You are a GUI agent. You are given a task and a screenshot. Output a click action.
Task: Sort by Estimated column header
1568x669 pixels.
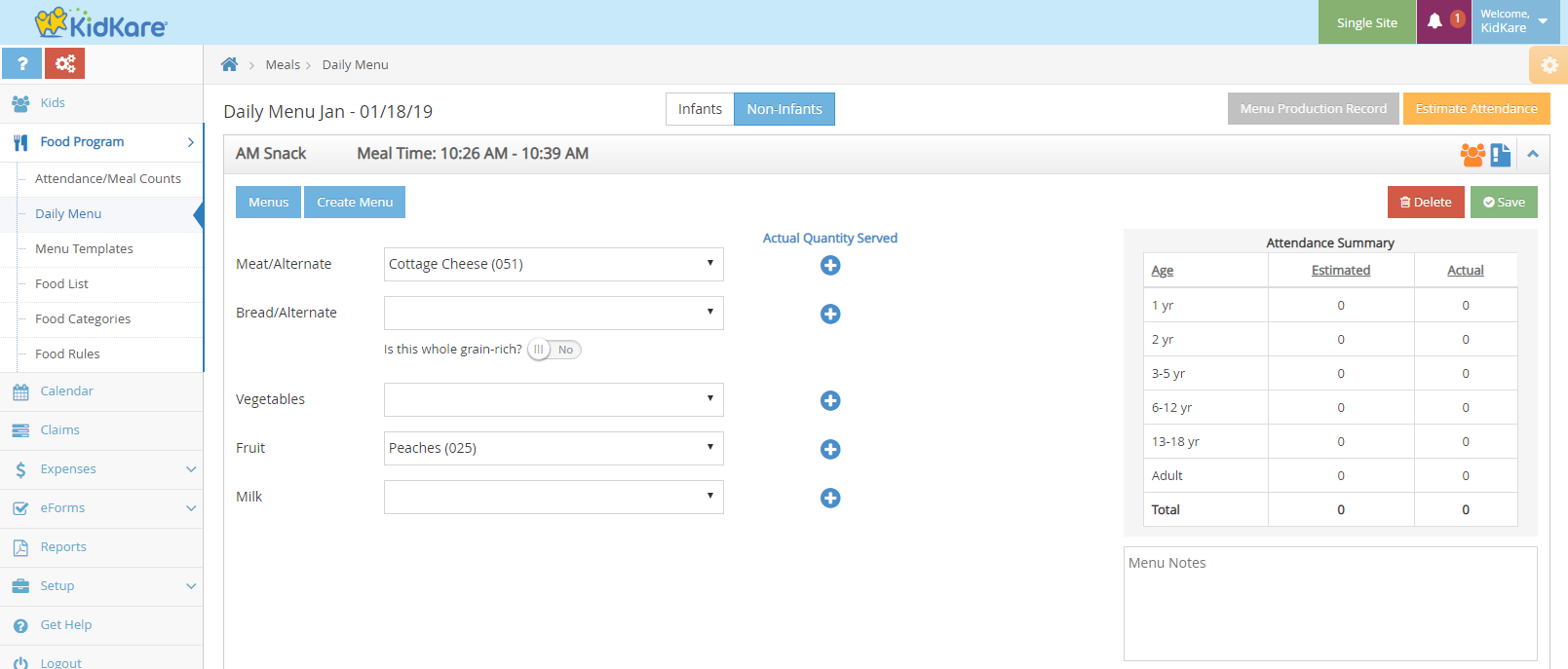(1340, 271)
